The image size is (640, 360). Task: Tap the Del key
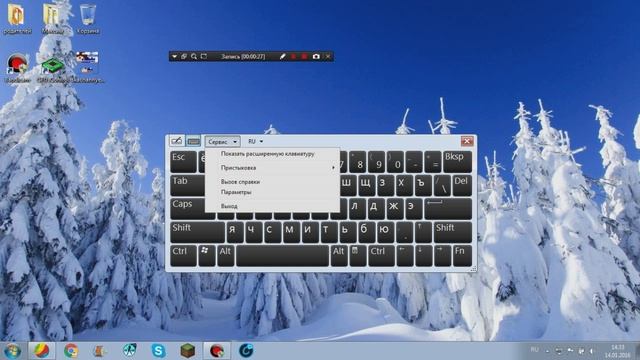(x=462, y=185)
